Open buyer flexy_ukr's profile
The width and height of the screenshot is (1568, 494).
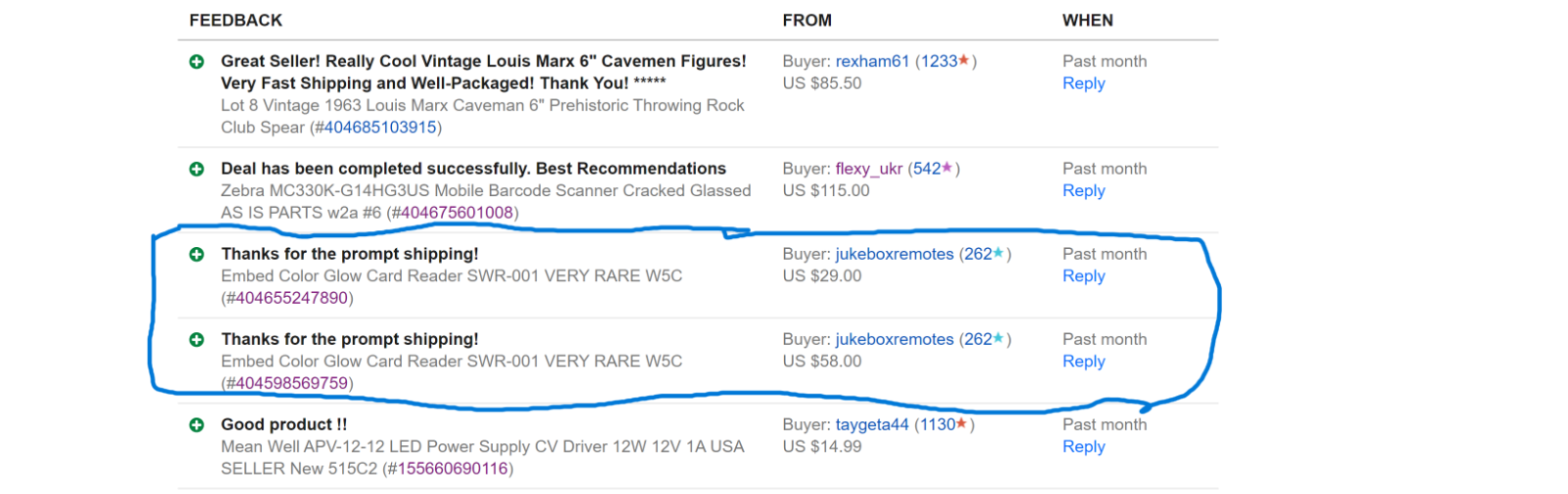tap(868, 170)
